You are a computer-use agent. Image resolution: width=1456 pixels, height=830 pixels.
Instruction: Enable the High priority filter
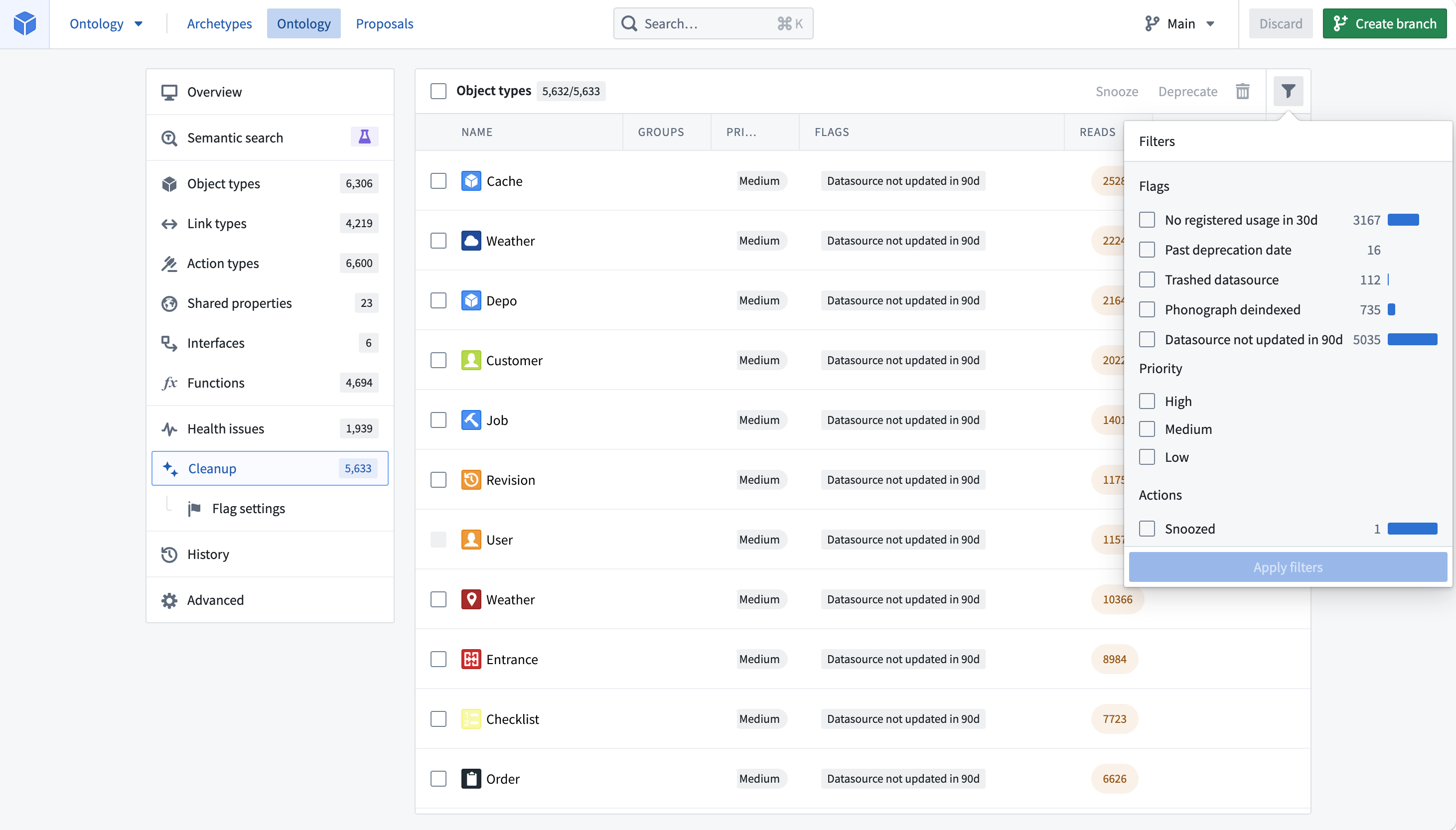coord(1147,402)
